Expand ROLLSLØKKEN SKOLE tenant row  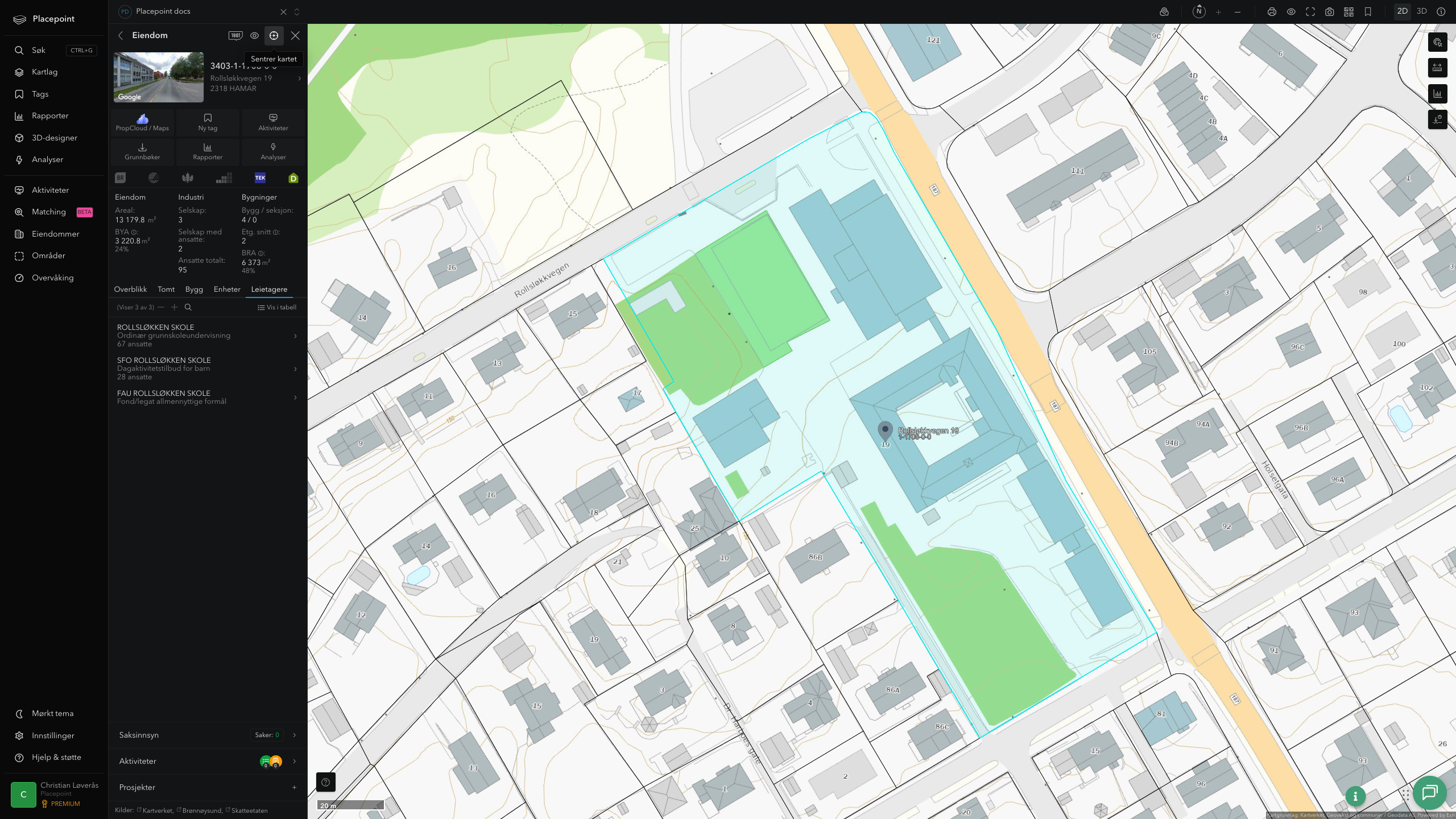208,336
